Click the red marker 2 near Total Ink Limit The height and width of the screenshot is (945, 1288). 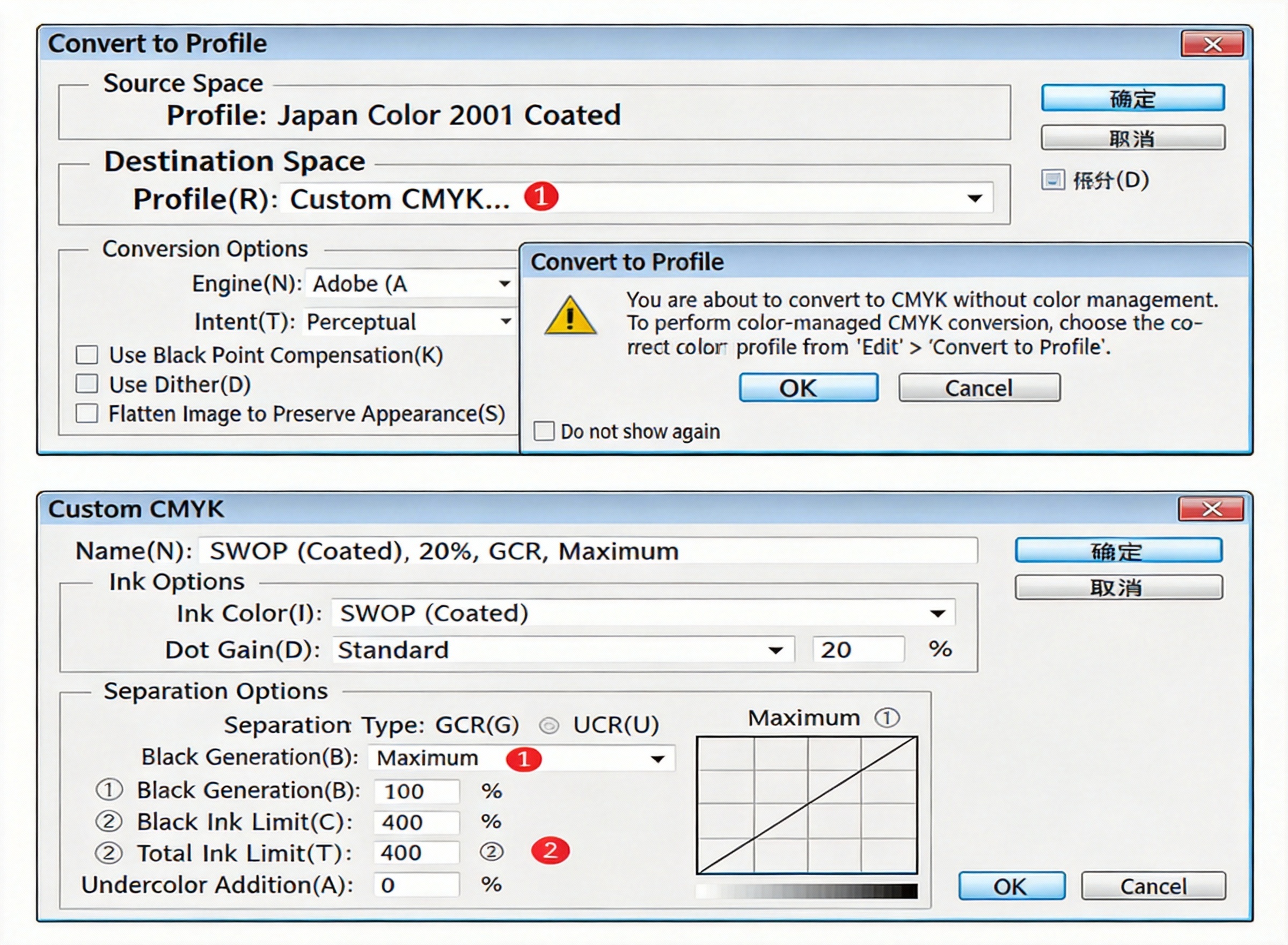550,851
